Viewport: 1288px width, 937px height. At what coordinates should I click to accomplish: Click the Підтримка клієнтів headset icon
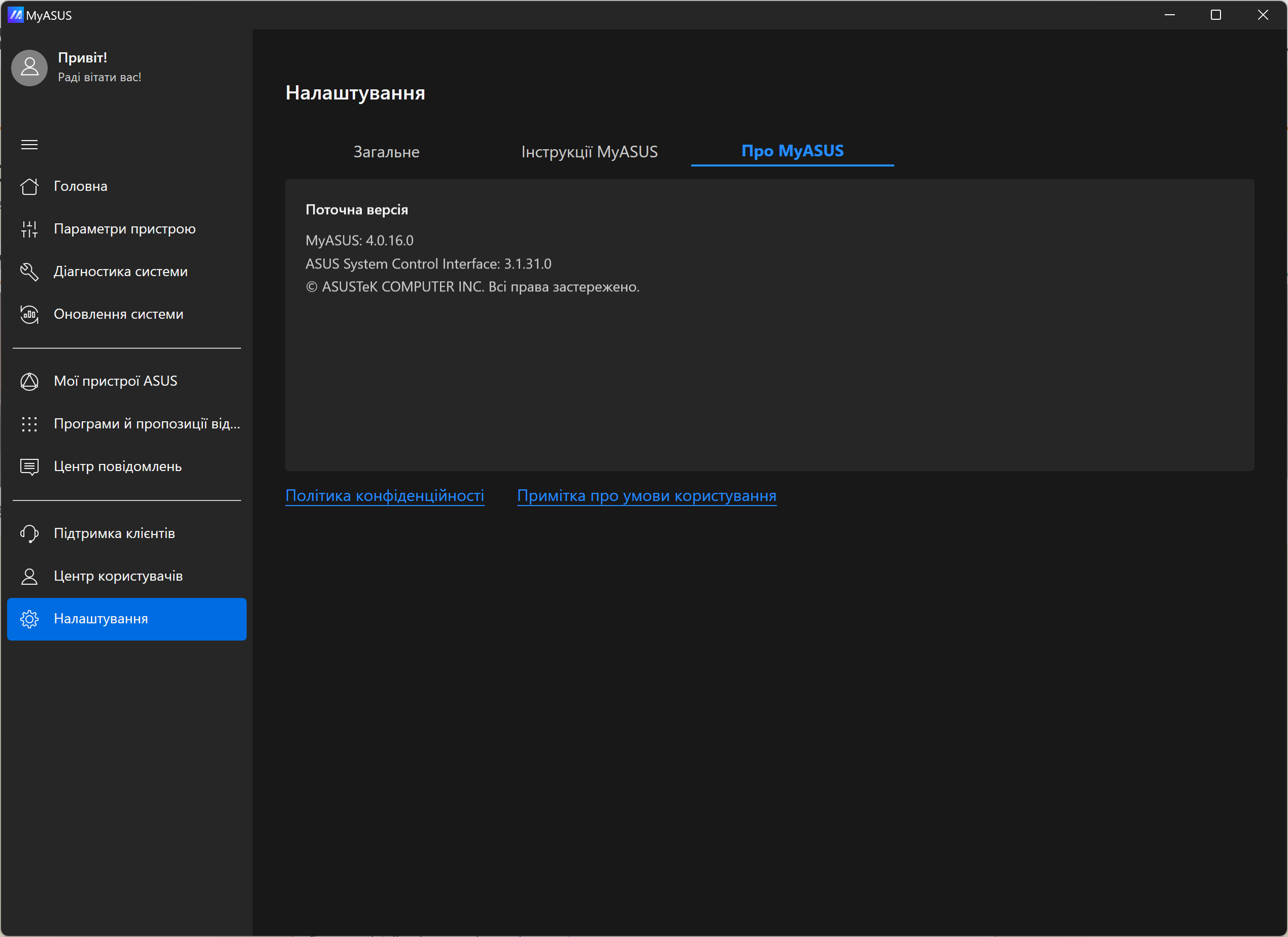pos(29,533)
